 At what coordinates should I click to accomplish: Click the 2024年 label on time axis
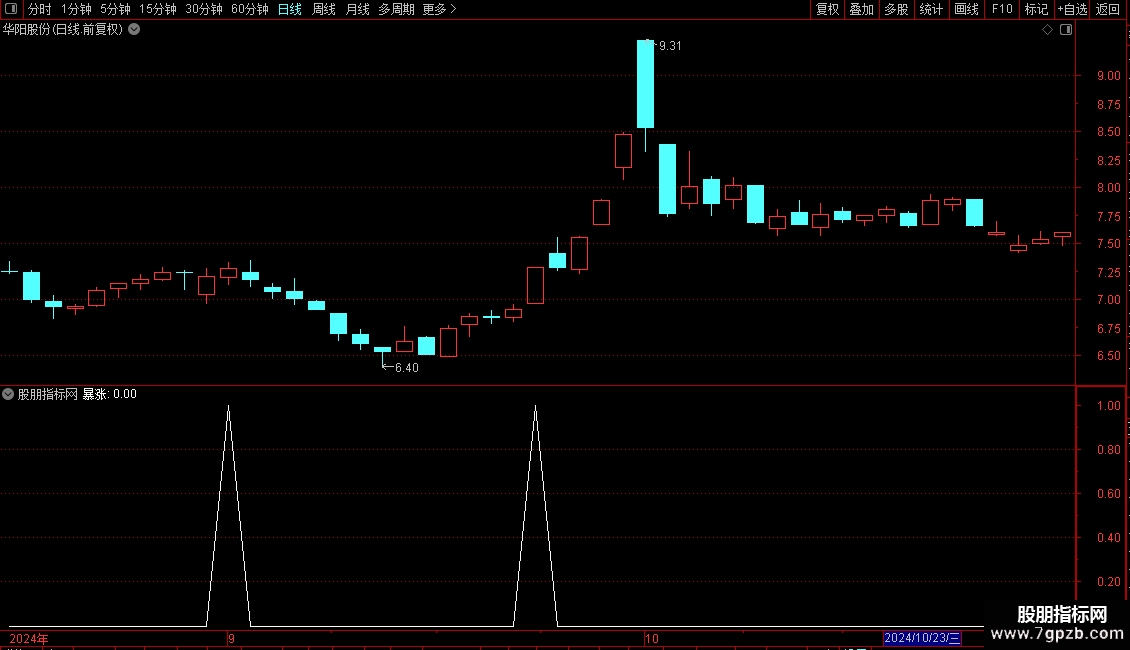[x=29, y=638]
